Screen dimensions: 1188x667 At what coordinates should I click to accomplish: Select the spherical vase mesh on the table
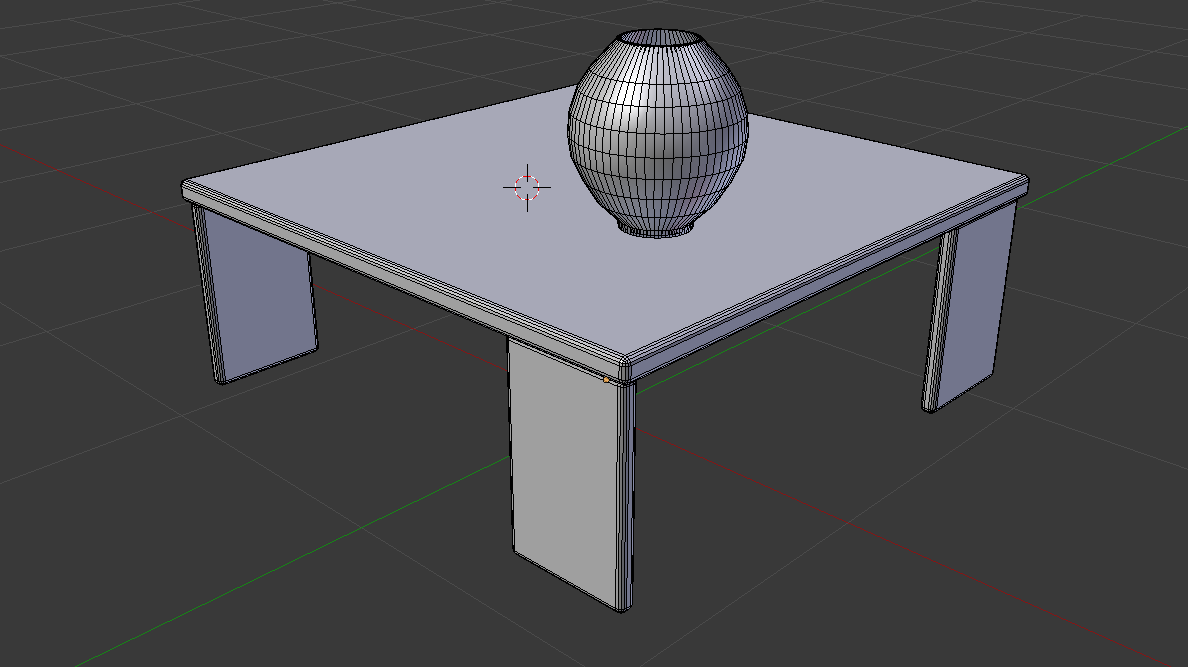[658, 133]
